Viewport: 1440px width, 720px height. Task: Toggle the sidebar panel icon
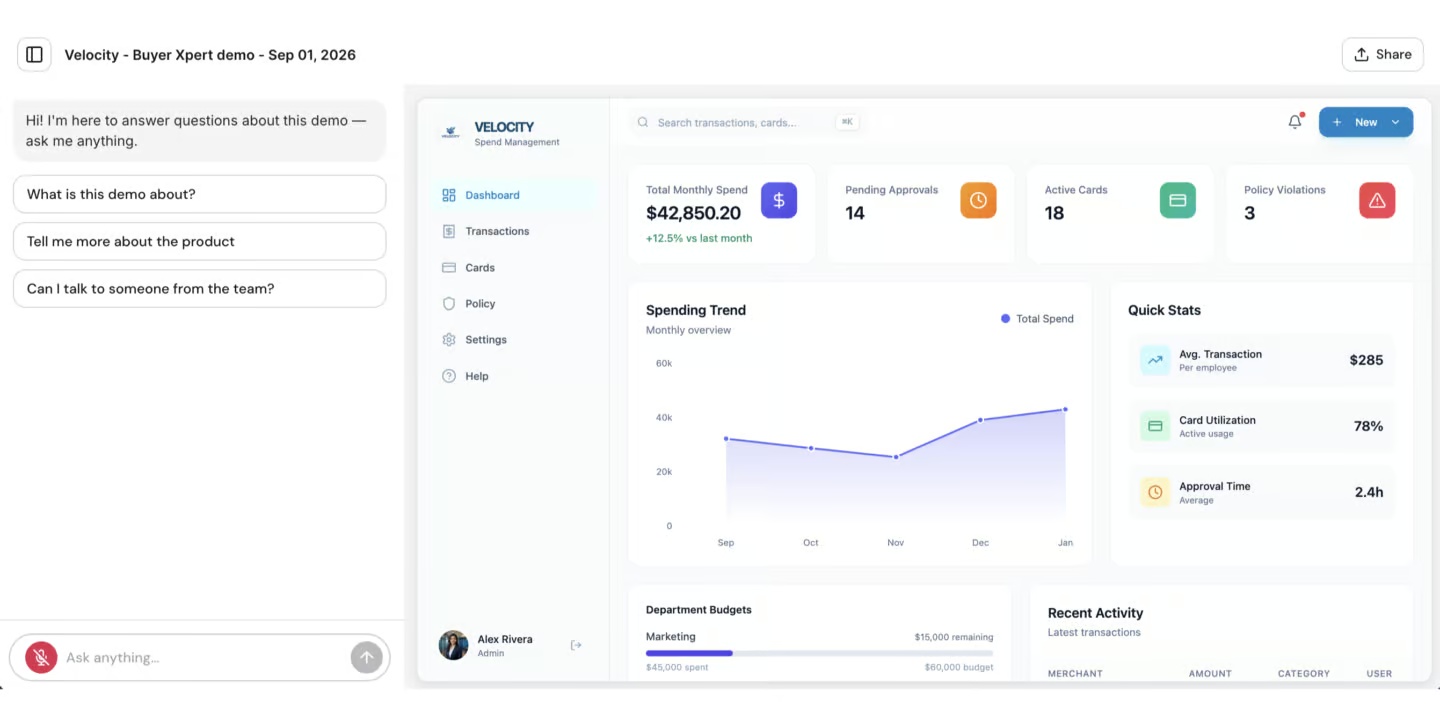(x=34, y=55)
